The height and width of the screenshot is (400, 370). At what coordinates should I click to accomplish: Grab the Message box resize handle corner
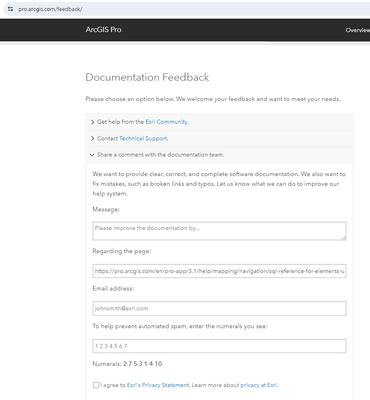[x=344, y=237]
